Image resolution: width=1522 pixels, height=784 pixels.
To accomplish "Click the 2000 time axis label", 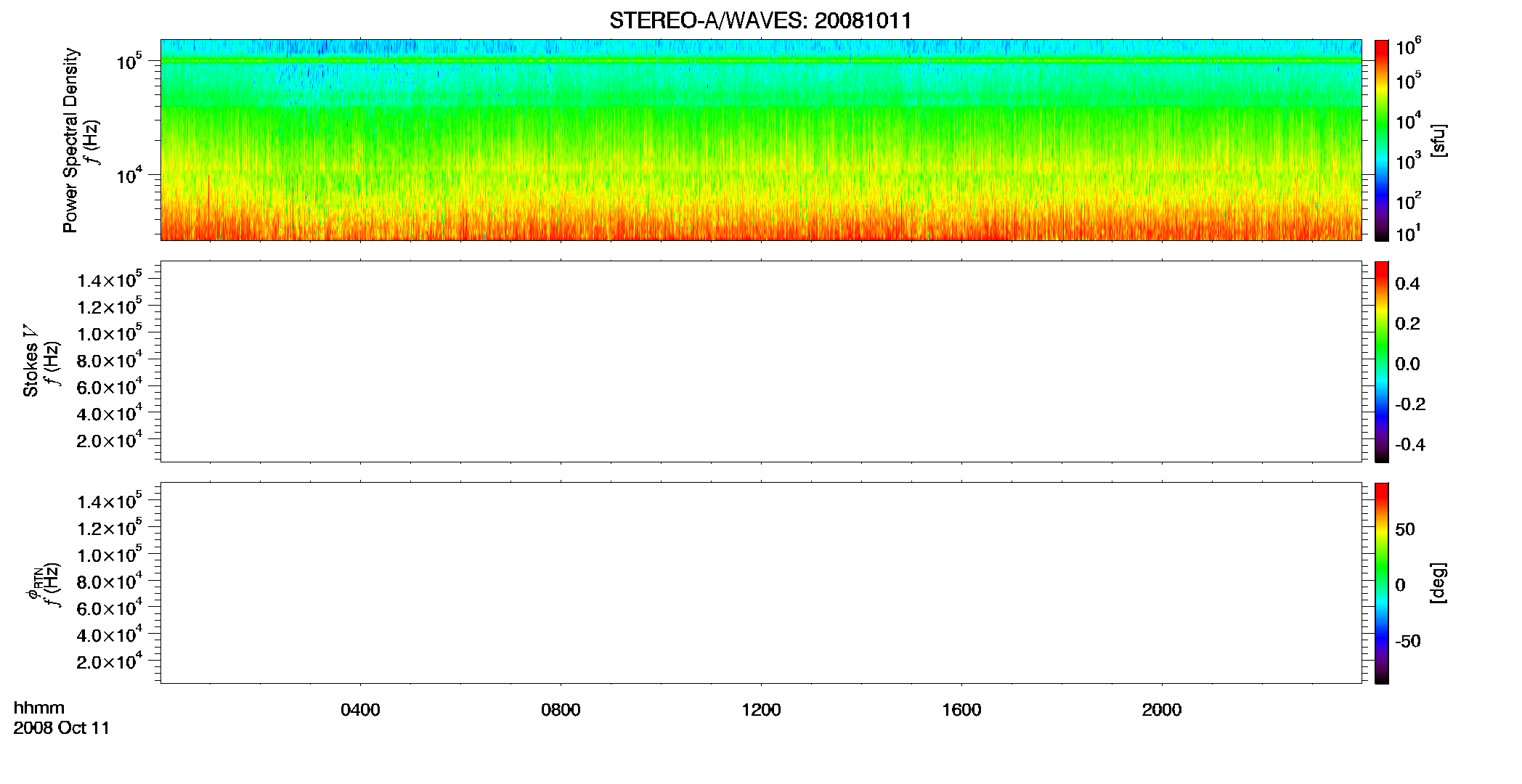I will point(1162,710).
